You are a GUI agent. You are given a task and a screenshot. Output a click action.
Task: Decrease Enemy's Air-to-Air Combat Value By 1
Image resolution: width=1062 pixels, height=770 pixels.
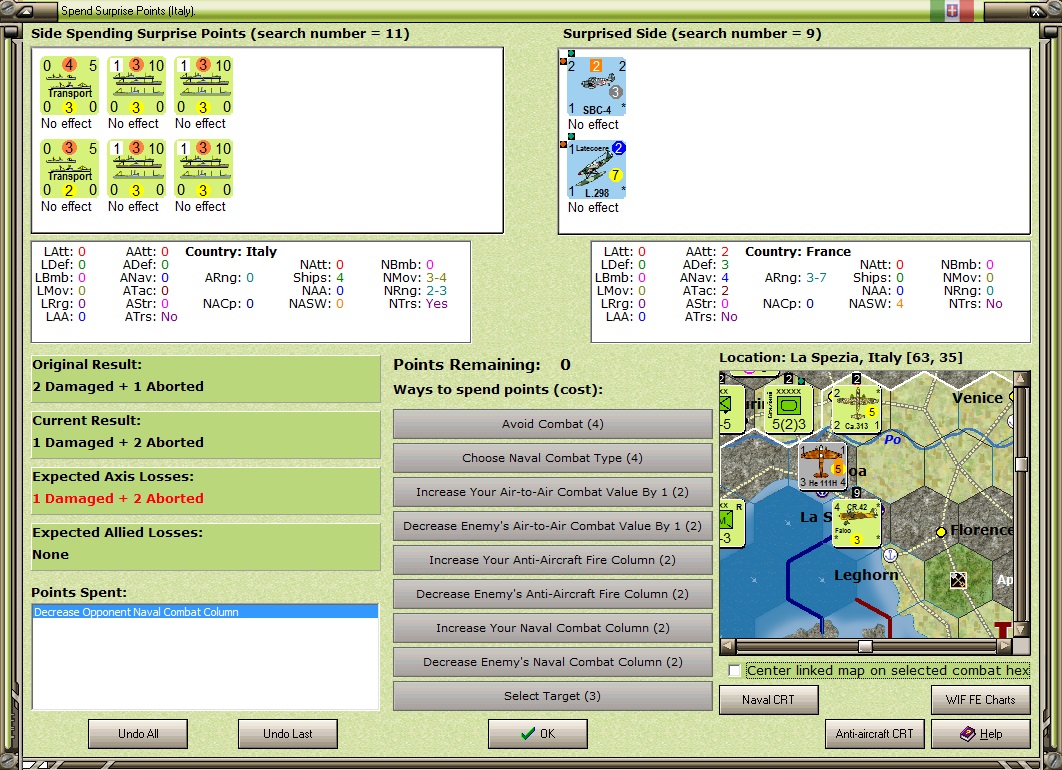pyautogui.click(x=553, y=526)
